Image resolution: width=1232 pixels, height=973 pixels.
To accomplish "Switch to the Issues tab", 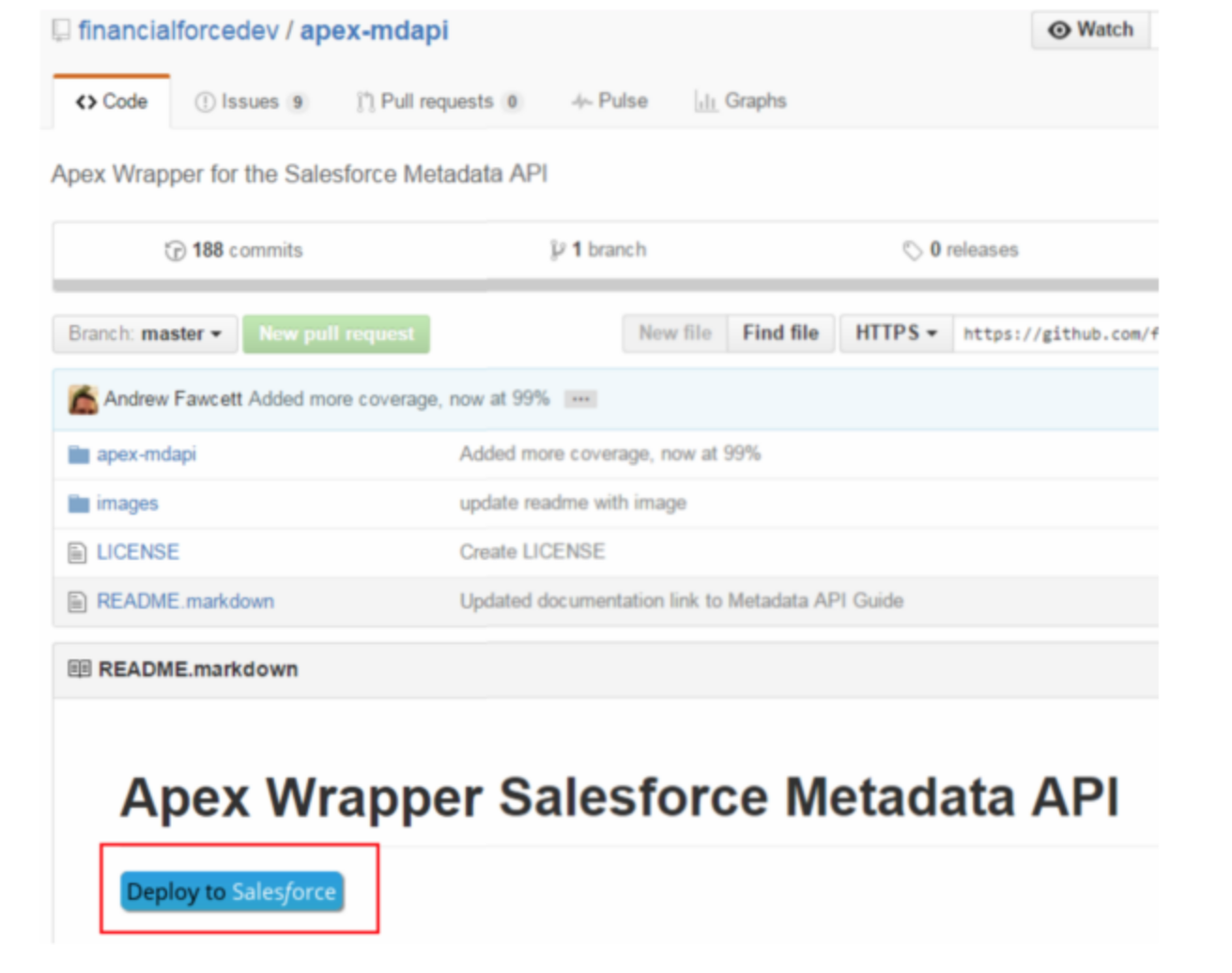I will [250, 101].
